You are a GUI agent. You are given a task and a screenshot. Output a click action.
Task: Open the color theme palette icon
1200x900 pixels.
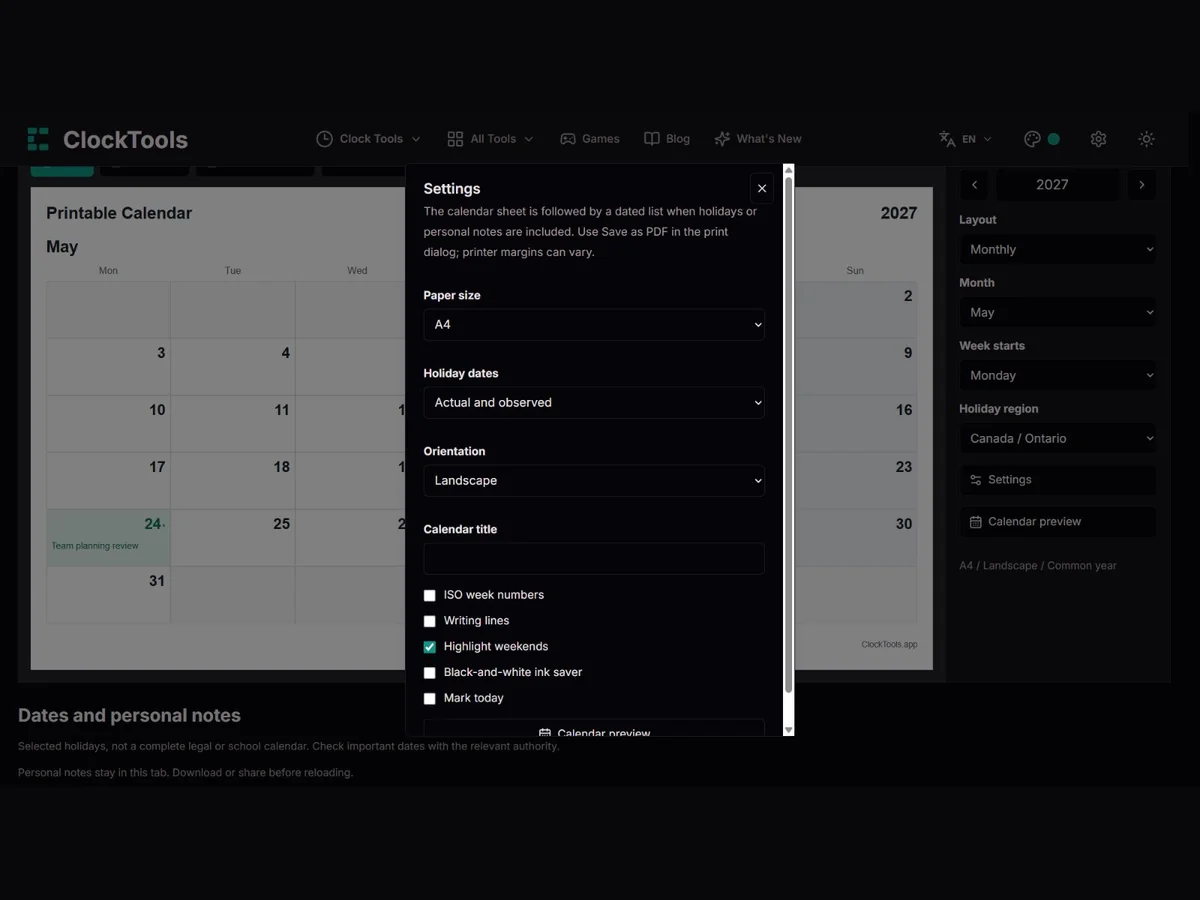[x=1033, y=139]
